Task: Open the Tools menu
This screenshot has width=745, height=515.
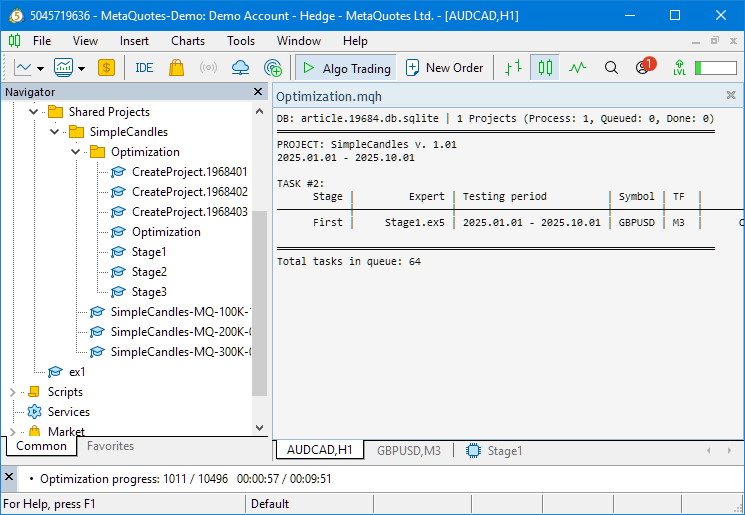Action: [x=241, y=41]
